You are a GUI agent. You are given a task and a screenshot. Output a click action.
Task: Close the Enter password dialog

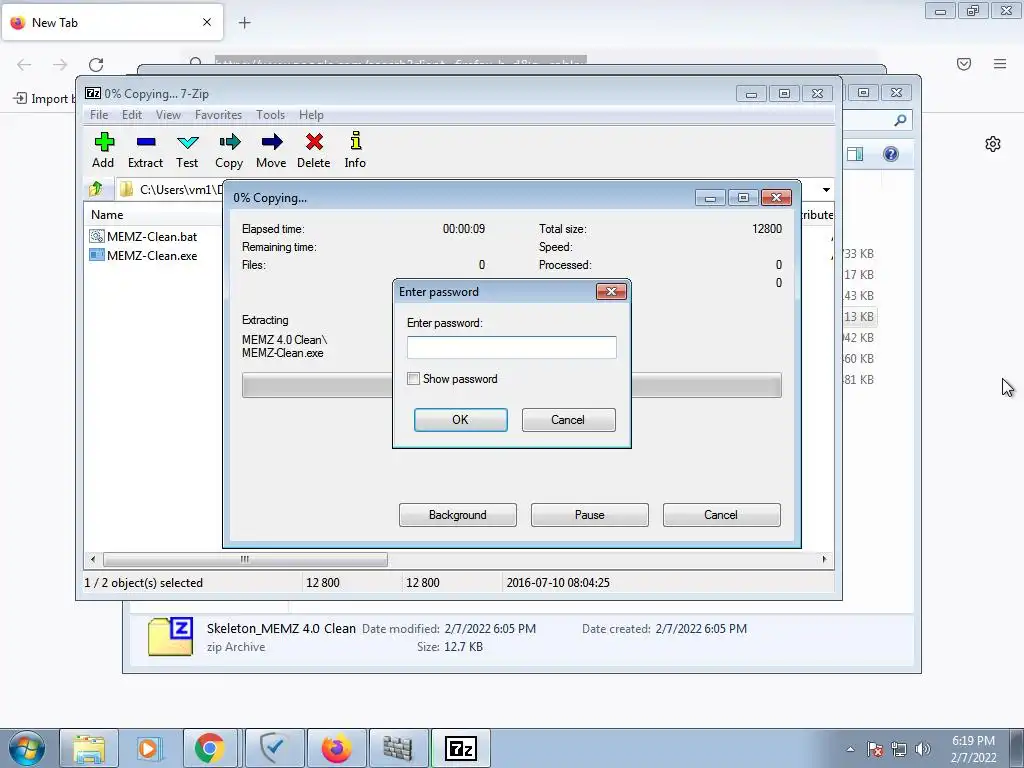click(611, 291)
